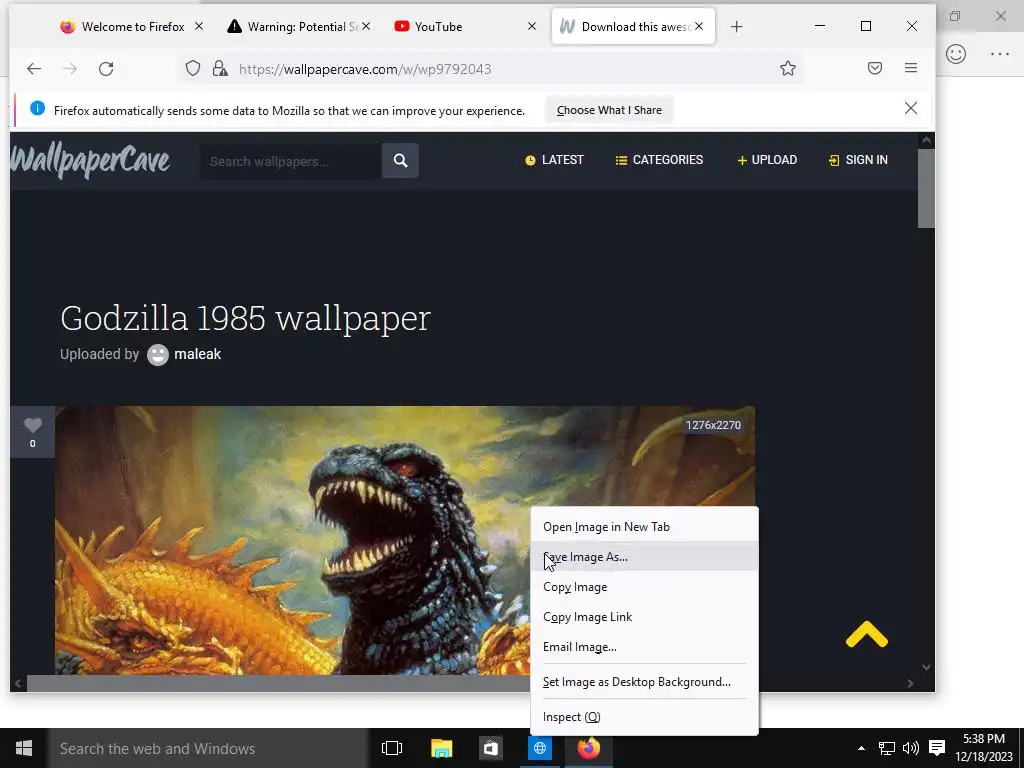
Task: Open the CATEGORIES link
Action: [x=660, y=160]
